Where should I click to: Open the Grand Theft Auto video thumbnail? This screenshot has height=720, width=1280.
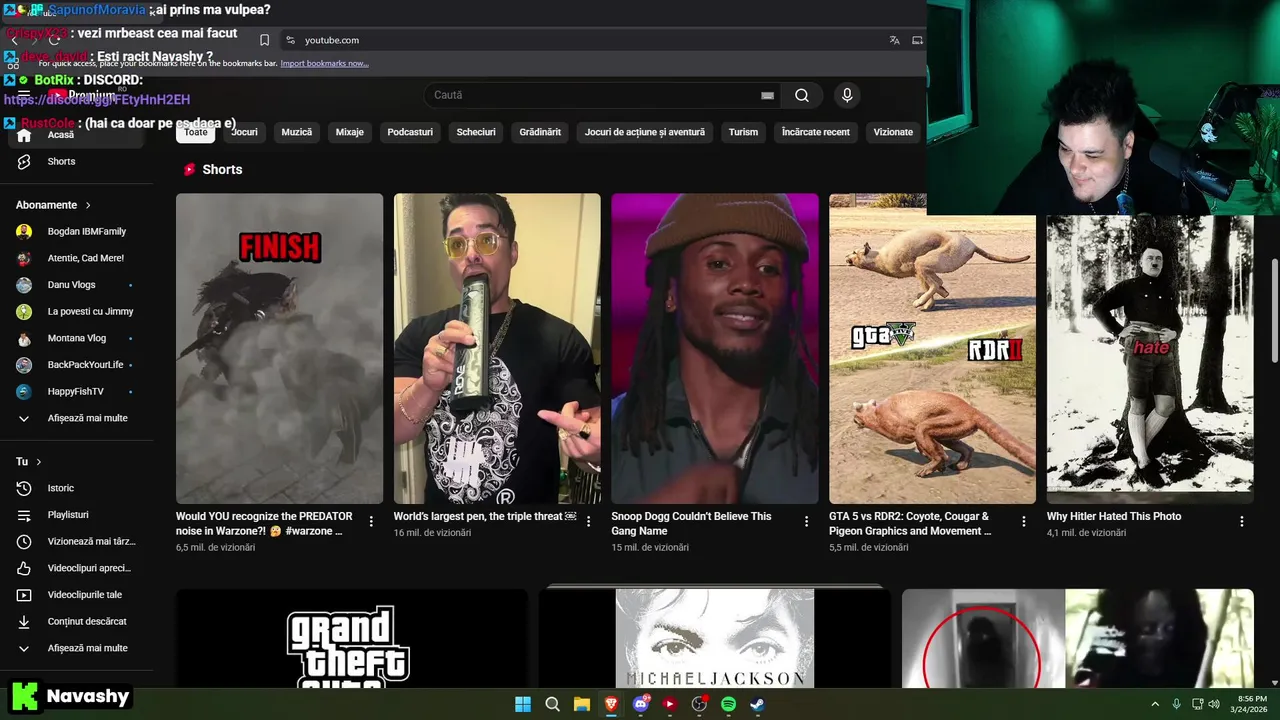[x=352, y=638]
